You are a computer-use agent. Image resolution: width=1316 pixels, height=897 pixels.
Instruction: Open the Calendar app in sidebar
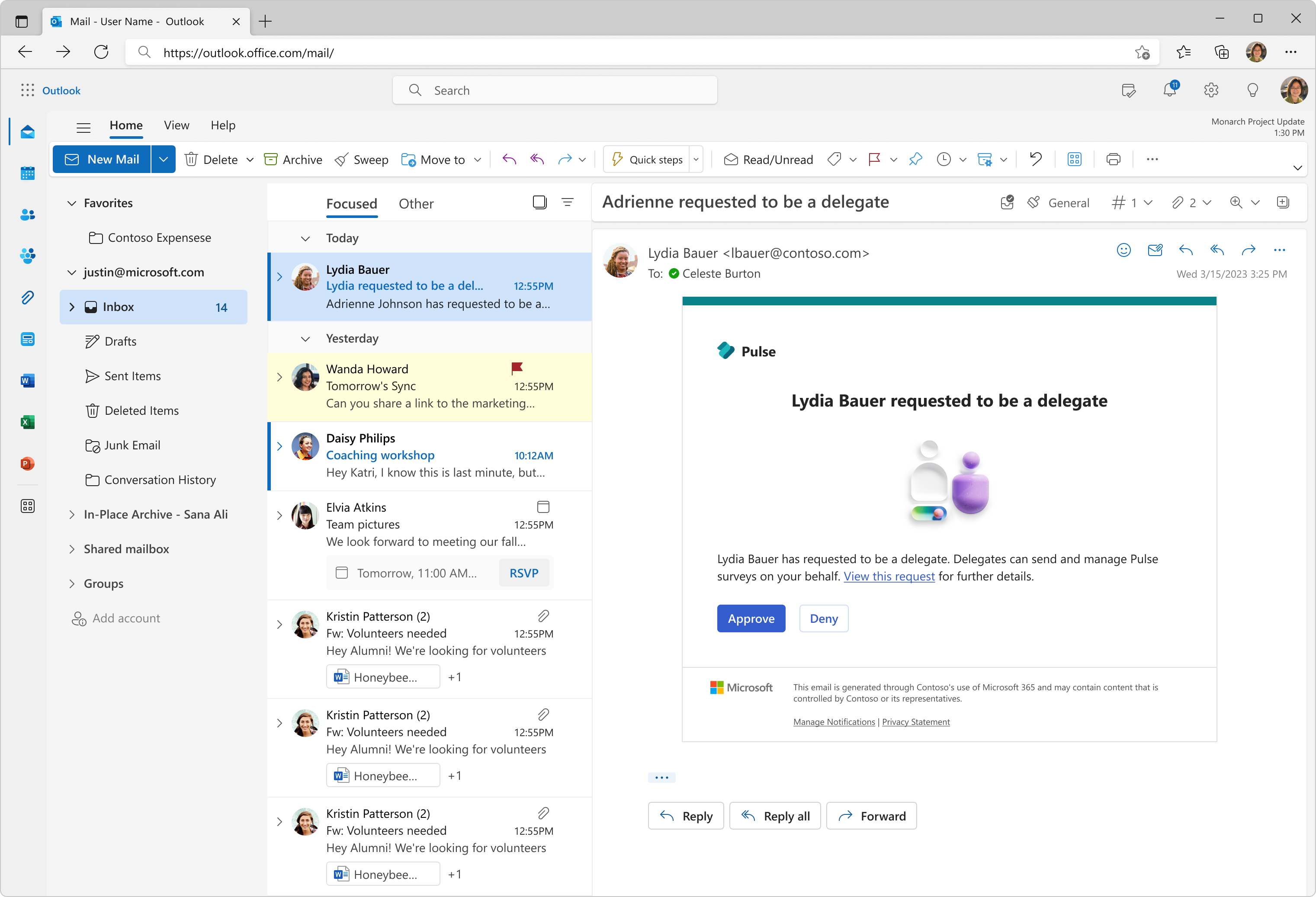tap(27, 173)
